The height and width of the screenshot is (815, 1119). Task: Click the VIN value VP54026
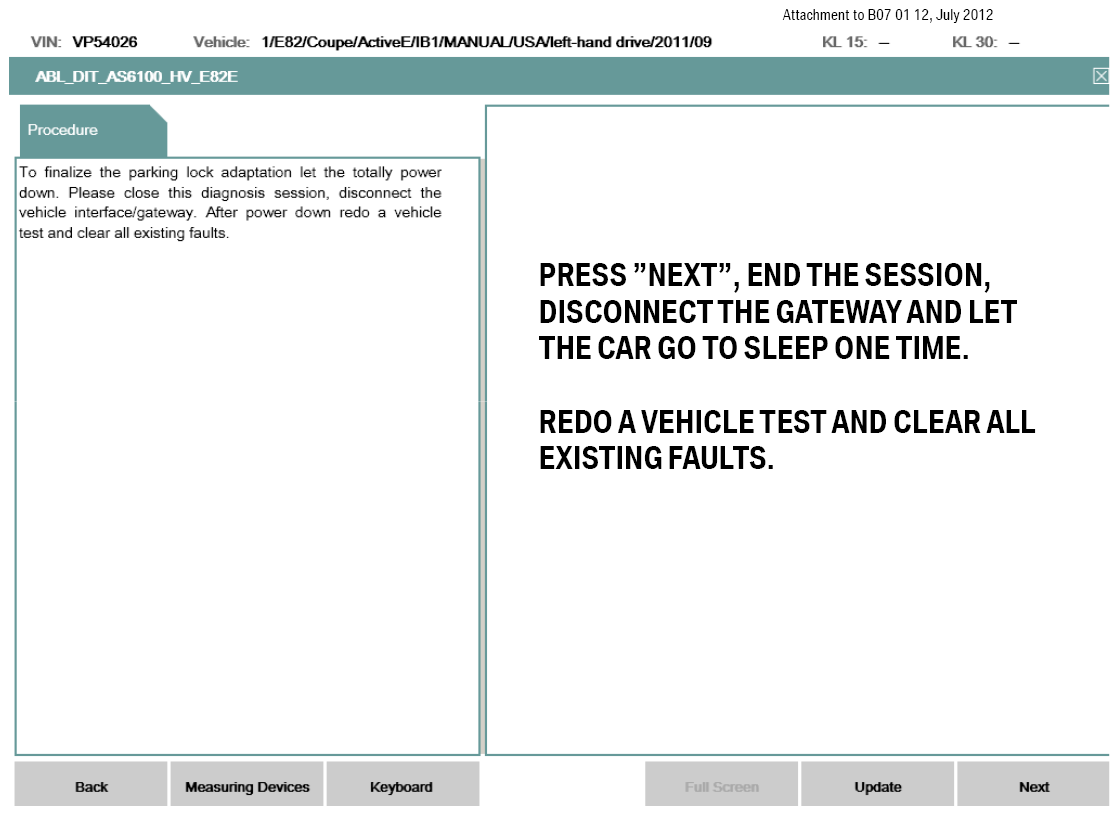tap(105, 42)
